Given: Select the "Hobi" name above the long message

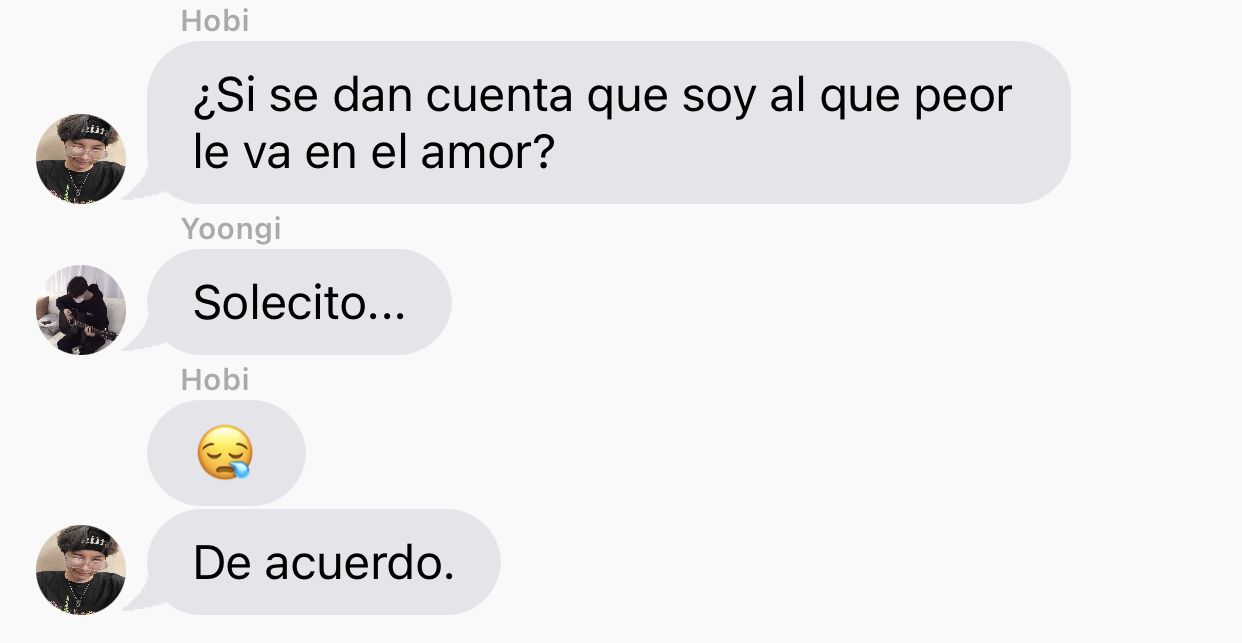Looking at the screenshot, I should click(x=215, y=21).
